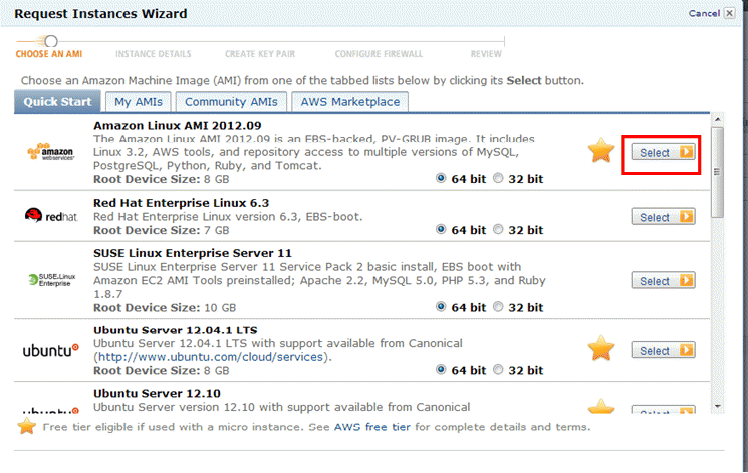The height and width of the screenshot is (473, 748).
Task: Open the ubuntu.com cloud services link
Action: point(210,357)
